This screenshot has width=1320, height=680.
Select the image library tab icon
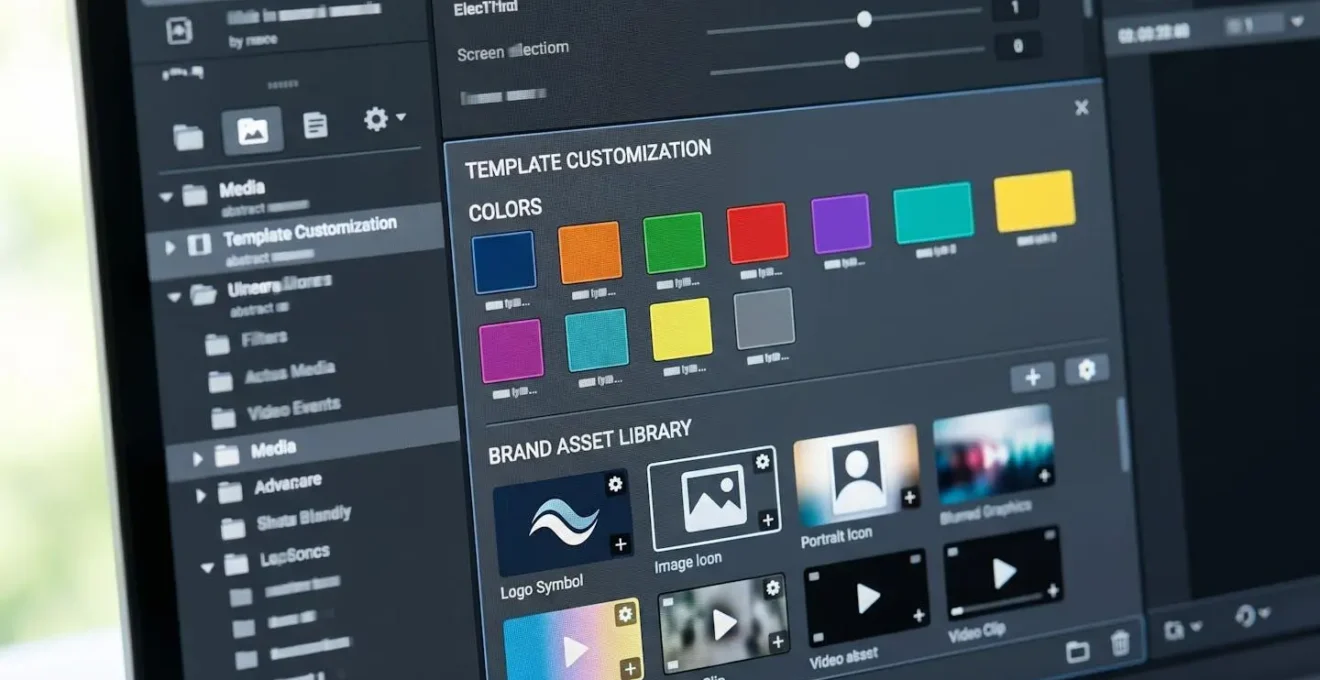(x=252, y=130)
